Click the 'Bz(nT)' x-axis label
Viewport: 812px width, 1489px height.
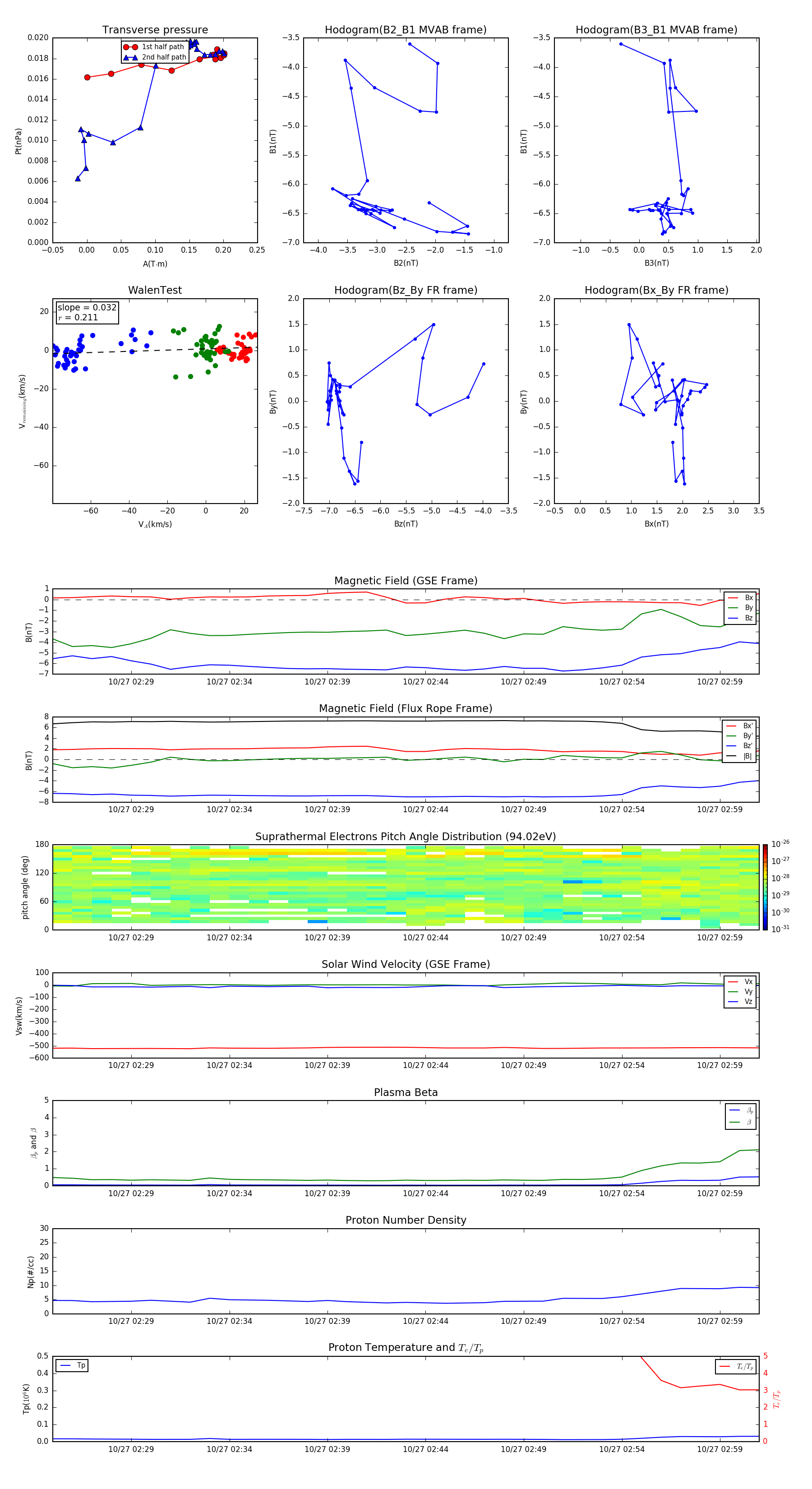pos(406,524)
